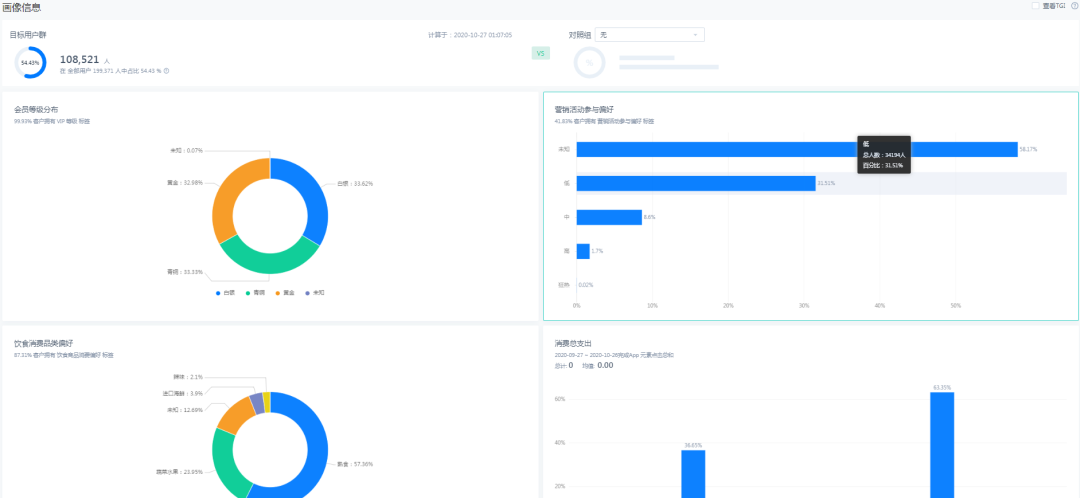Click the 狂热 row label with 0.02%
The height and width of the screenshot is (498, 1080).
tap(563, 284)
